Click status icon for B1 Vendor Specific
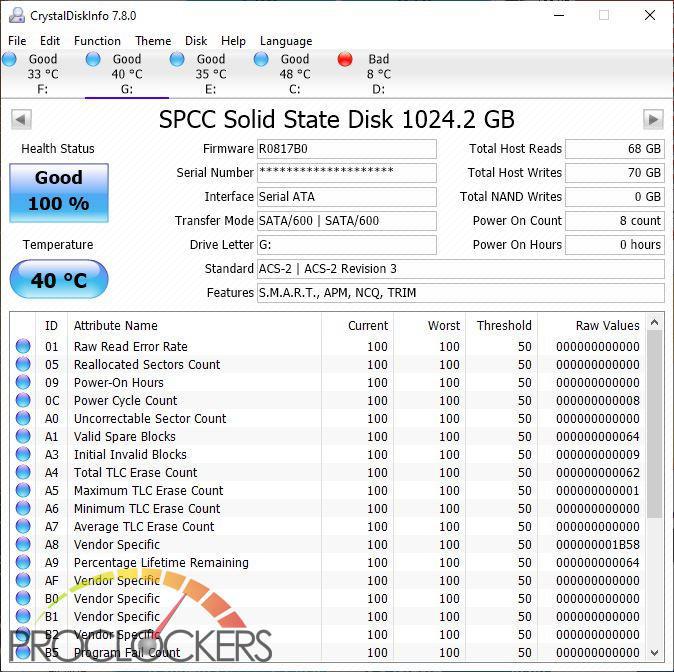 [x=23, y=616]
